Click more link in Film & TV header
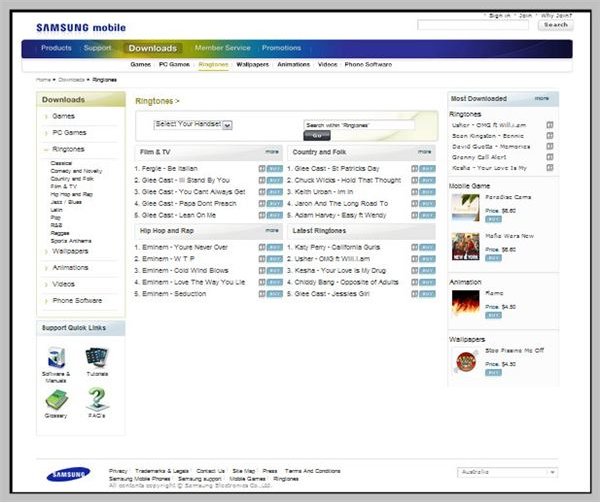 pos(272,152)
